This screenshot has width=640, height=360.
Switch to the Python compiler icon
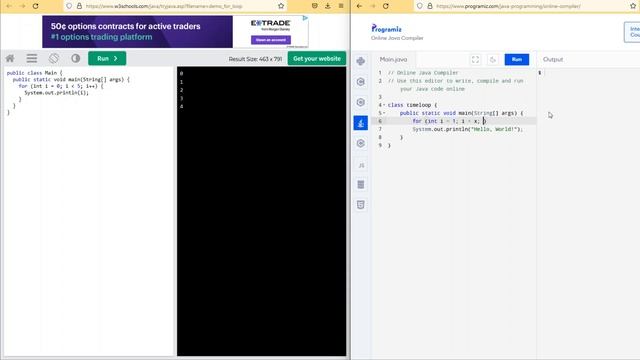(x=360, y=61)
